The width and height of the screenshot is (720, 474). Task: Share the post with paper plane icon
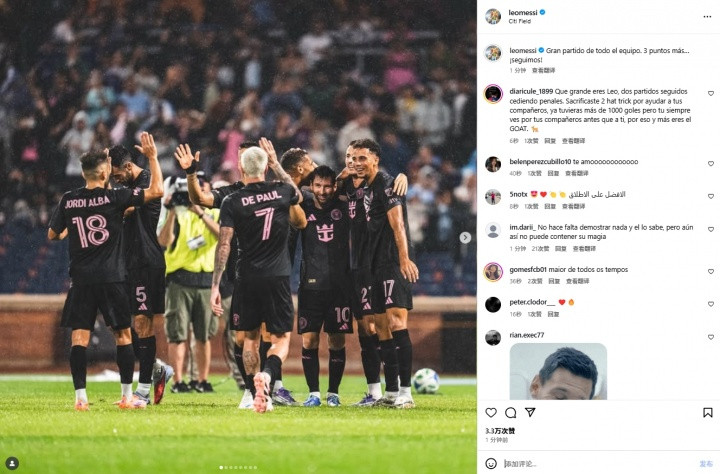[x=530, y=412]
